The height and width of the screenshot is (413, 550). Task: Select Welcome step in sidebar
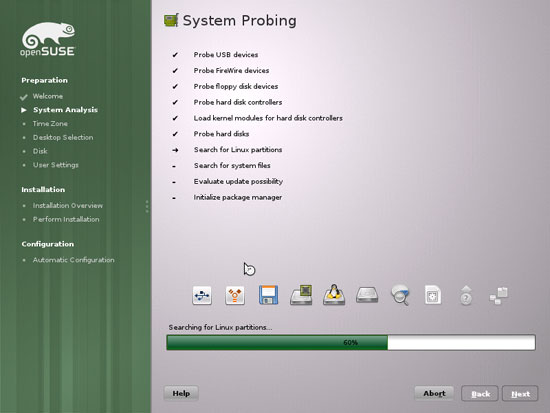pos(48,96)
